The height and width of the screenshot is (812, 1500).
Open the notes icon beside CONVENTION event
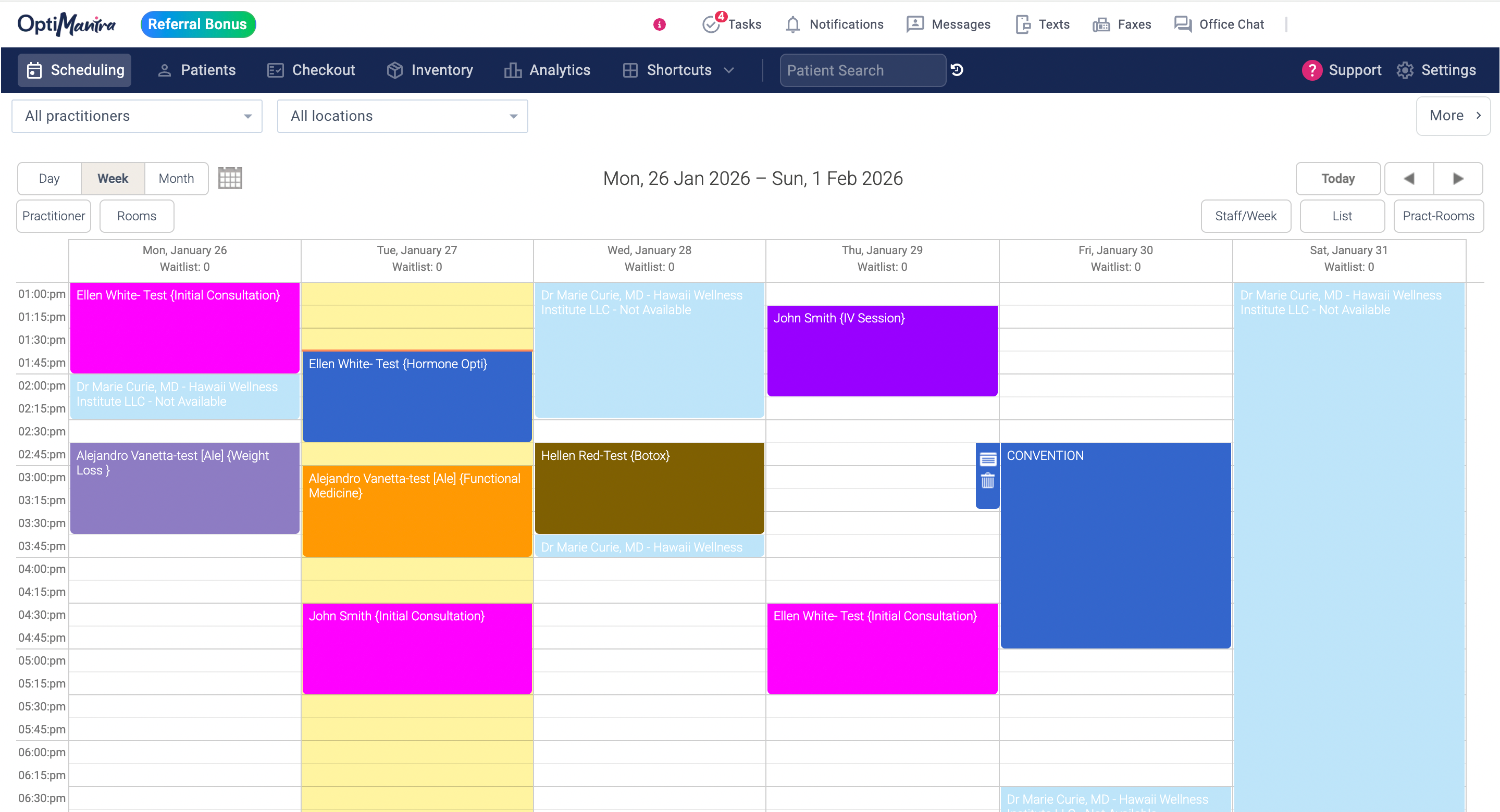pyautogui.click(x=987, y=460)
